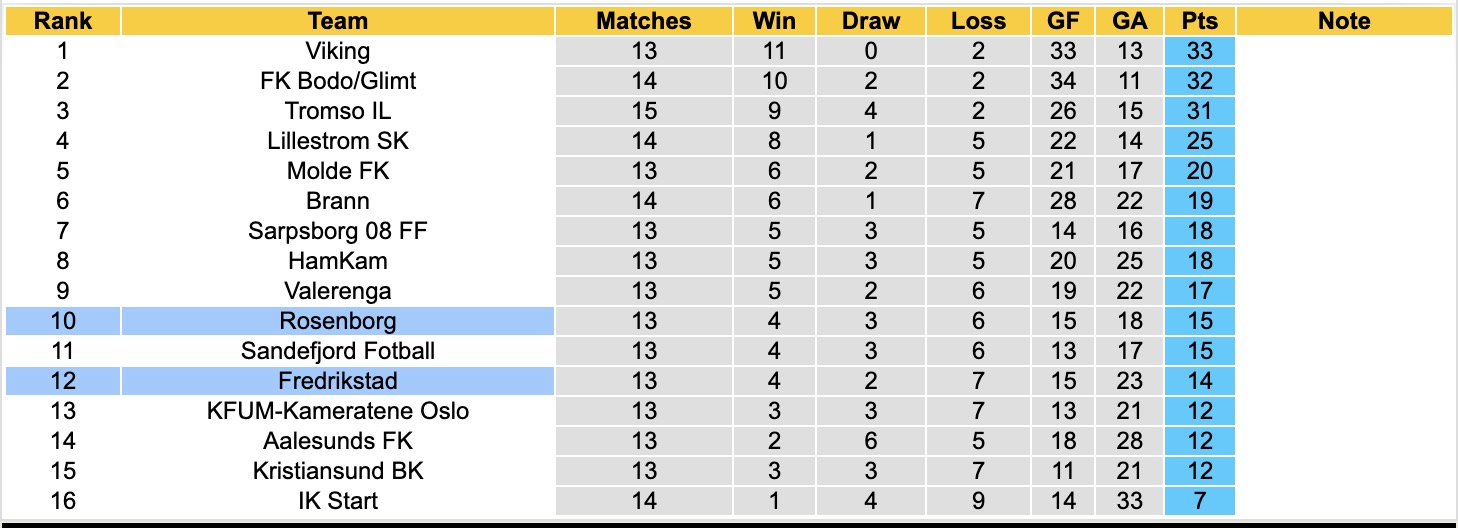Click the rank 10 highlighted cell
This screenshot has height=528, width=1458.
tap(63, 321)
